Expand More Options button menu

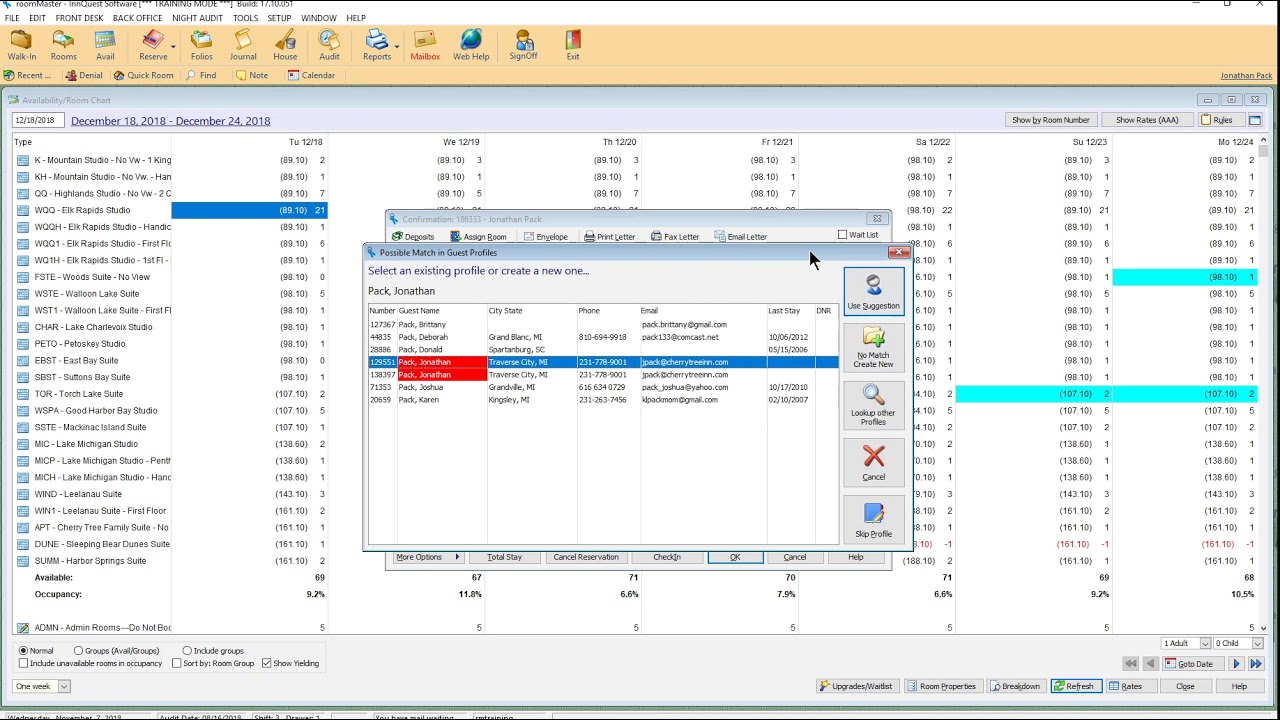(x=427, y=557)
